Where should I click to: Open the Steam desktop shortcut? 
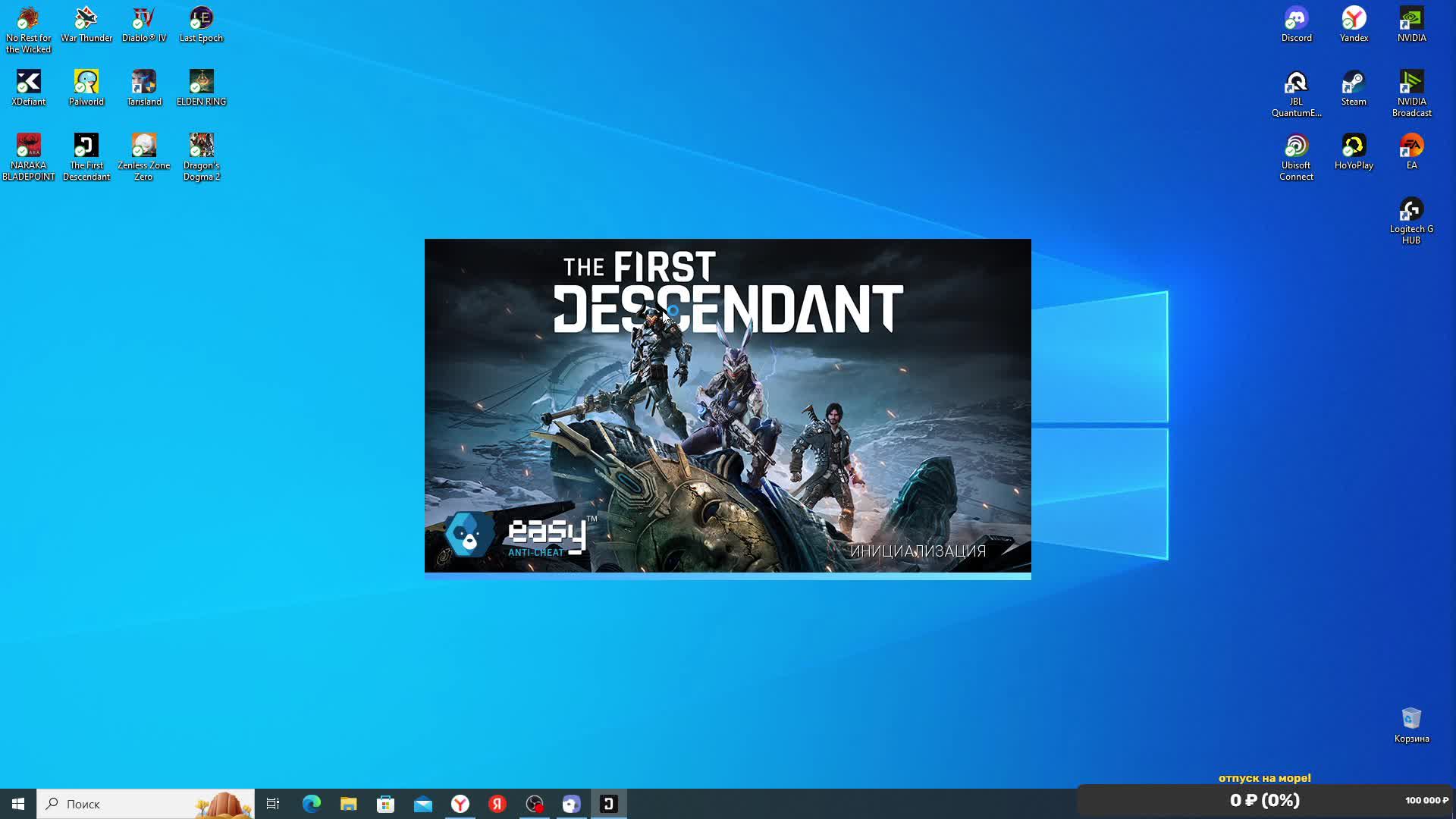(x=1354, y=82)
